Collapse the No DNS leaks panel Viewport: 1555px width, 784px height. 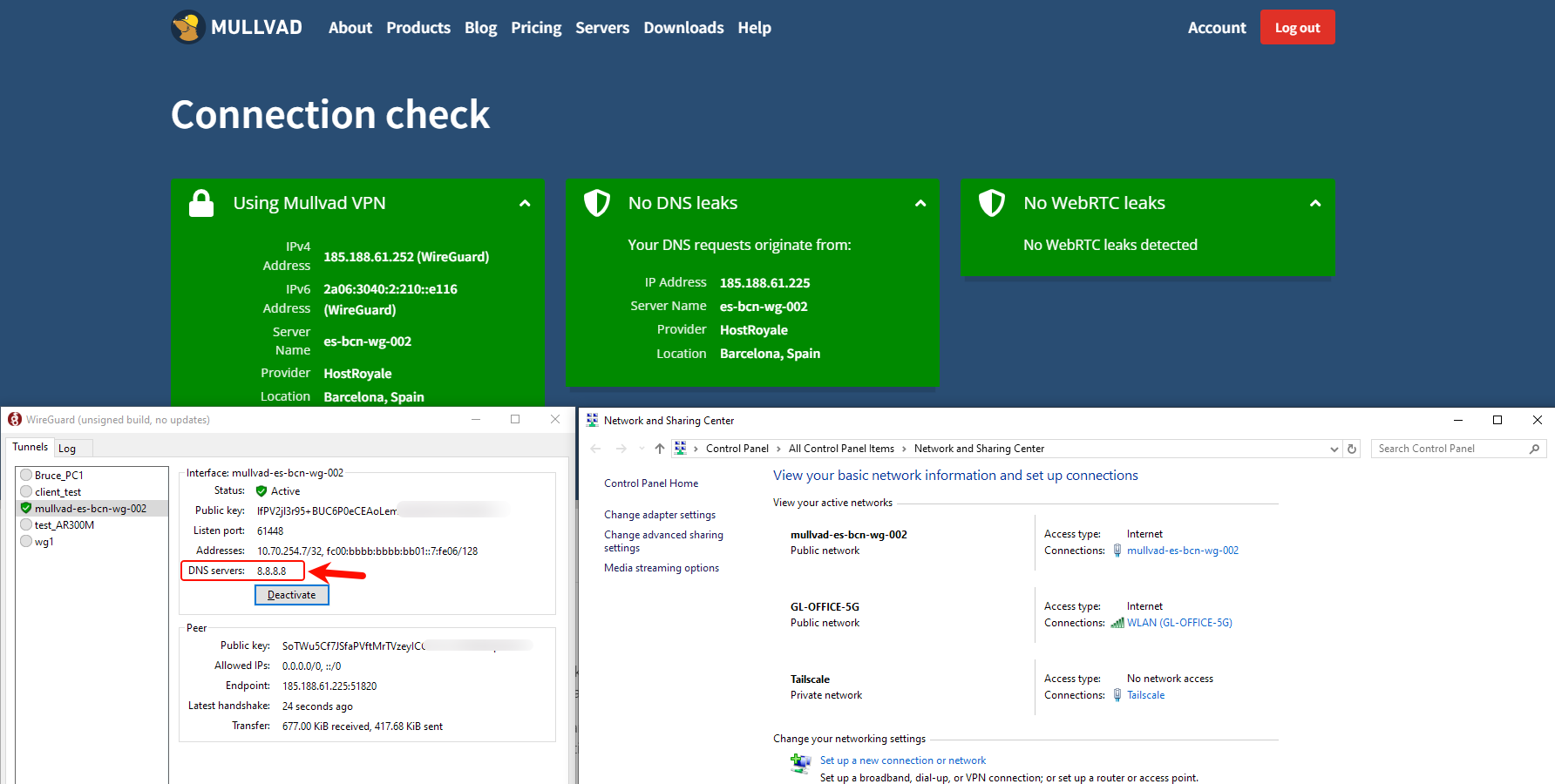click(x=920, y=203)
